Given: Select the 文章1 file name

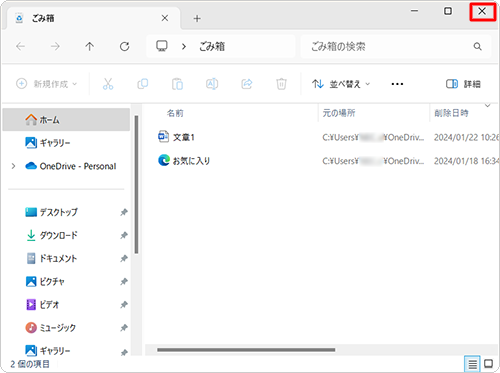Looking at the screenshot, I should pyautogui.click(x=184, y=137).
